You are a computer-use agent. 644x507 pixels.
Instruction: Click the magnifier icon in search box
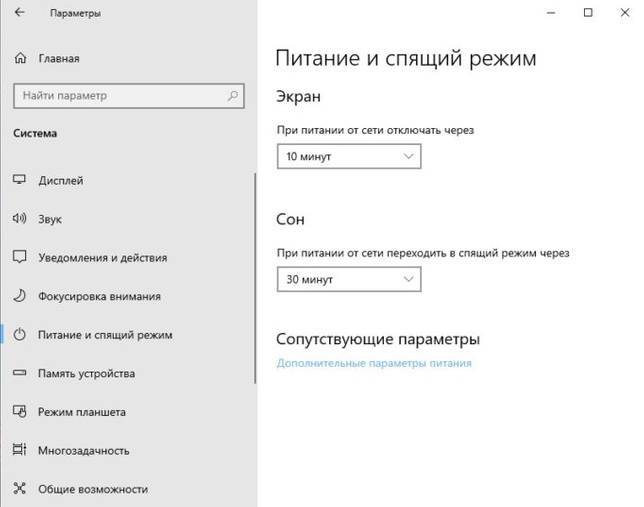pyautogui.click(x=233, y=96)
